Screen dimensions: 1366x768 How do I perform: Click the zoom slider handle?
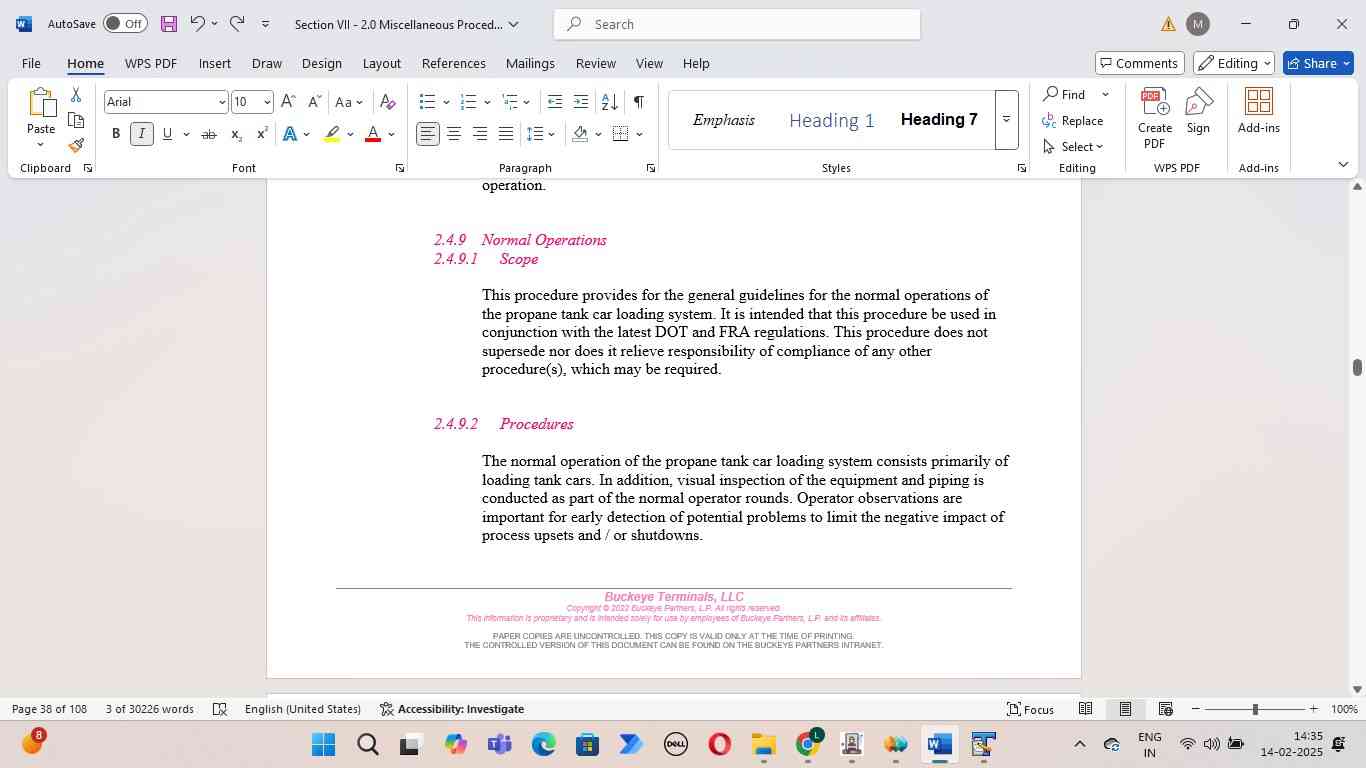(1255, 709)
